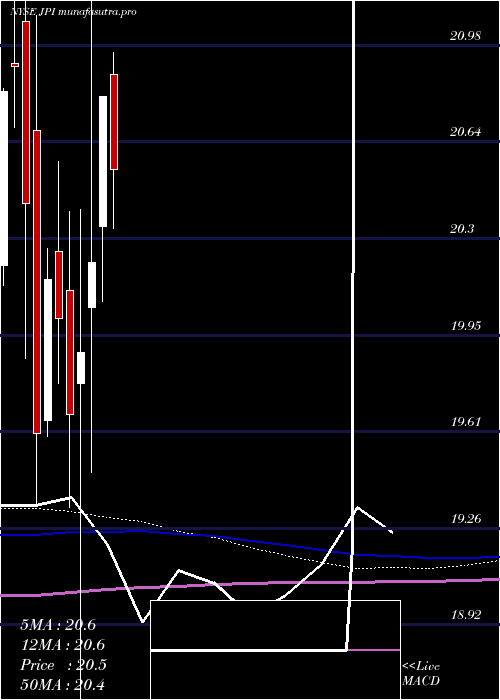The height and width of the screenshot is (700, 500).
Task: Click the 50MA : 20.4 readout
Action: click(x=62, y=685)
